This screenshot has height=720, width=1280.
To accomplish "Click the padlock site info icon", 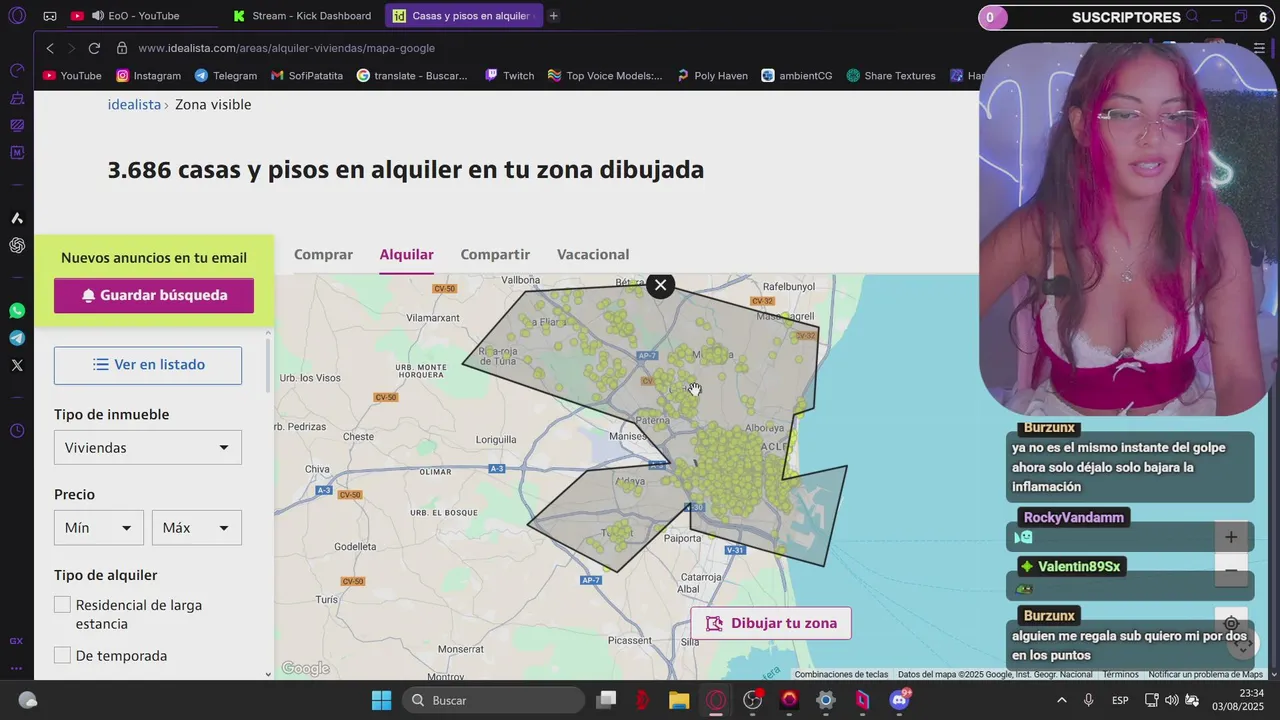I will [122, 48].
